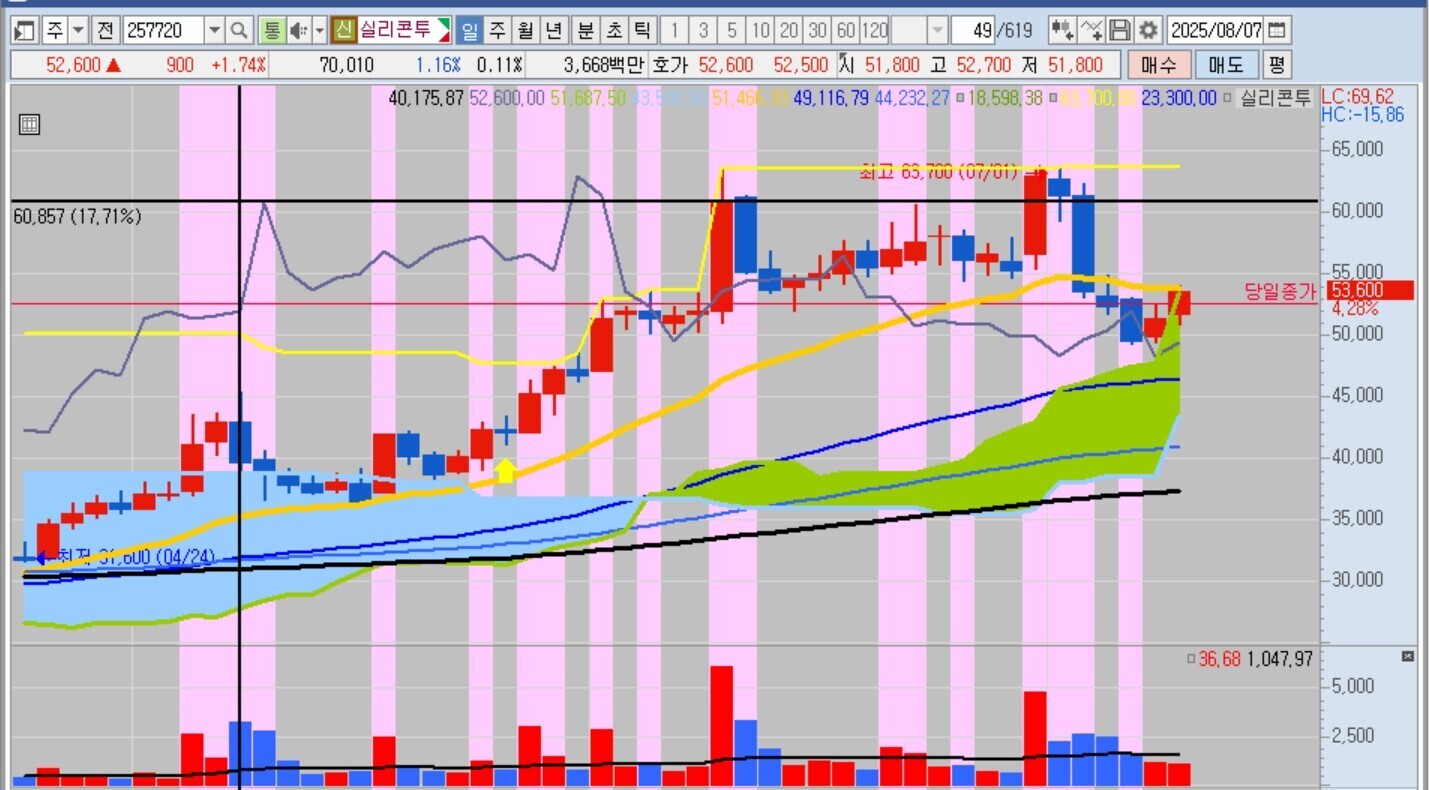Image resolution: width=1429 pixels, height=790 pixels.
Task: Click the 매수 buy button
Action: click(1159, 66)
